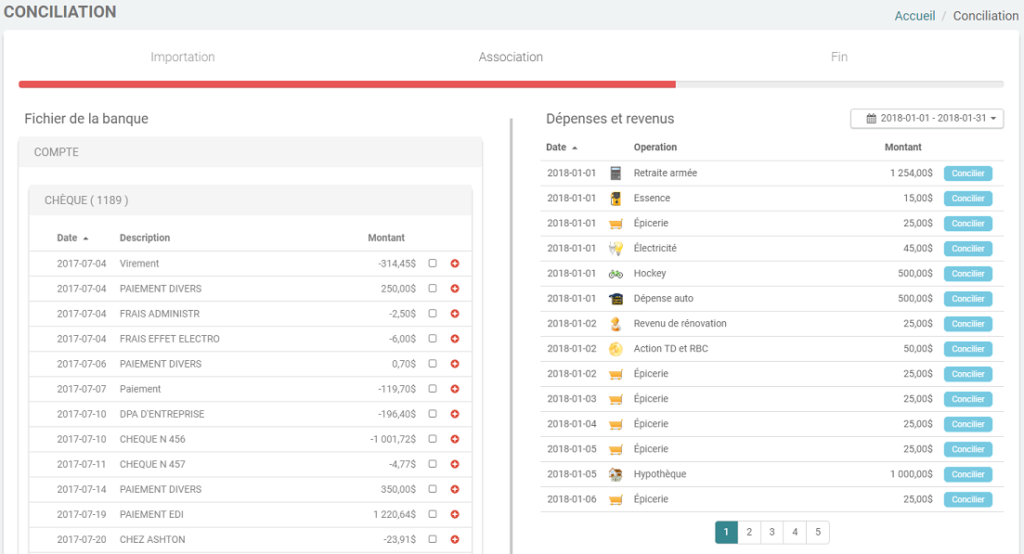Open the 2018-01-01 - 2018-01-31 date range dropdown
This screenshot has width=1024, height=554.
click(927, 118)
